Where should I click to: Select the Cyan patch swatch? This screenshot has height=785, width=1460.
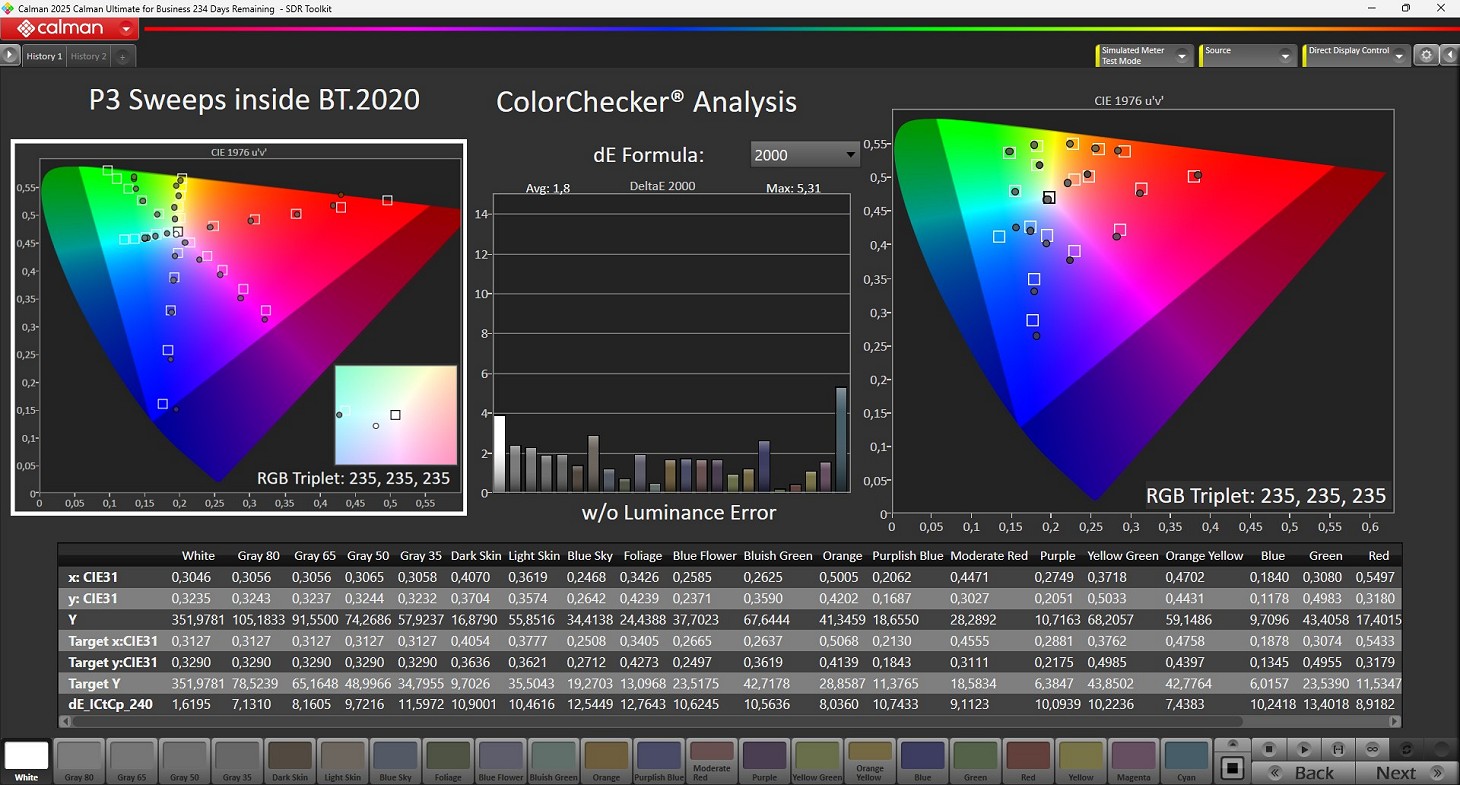(x=1186, y=761)
